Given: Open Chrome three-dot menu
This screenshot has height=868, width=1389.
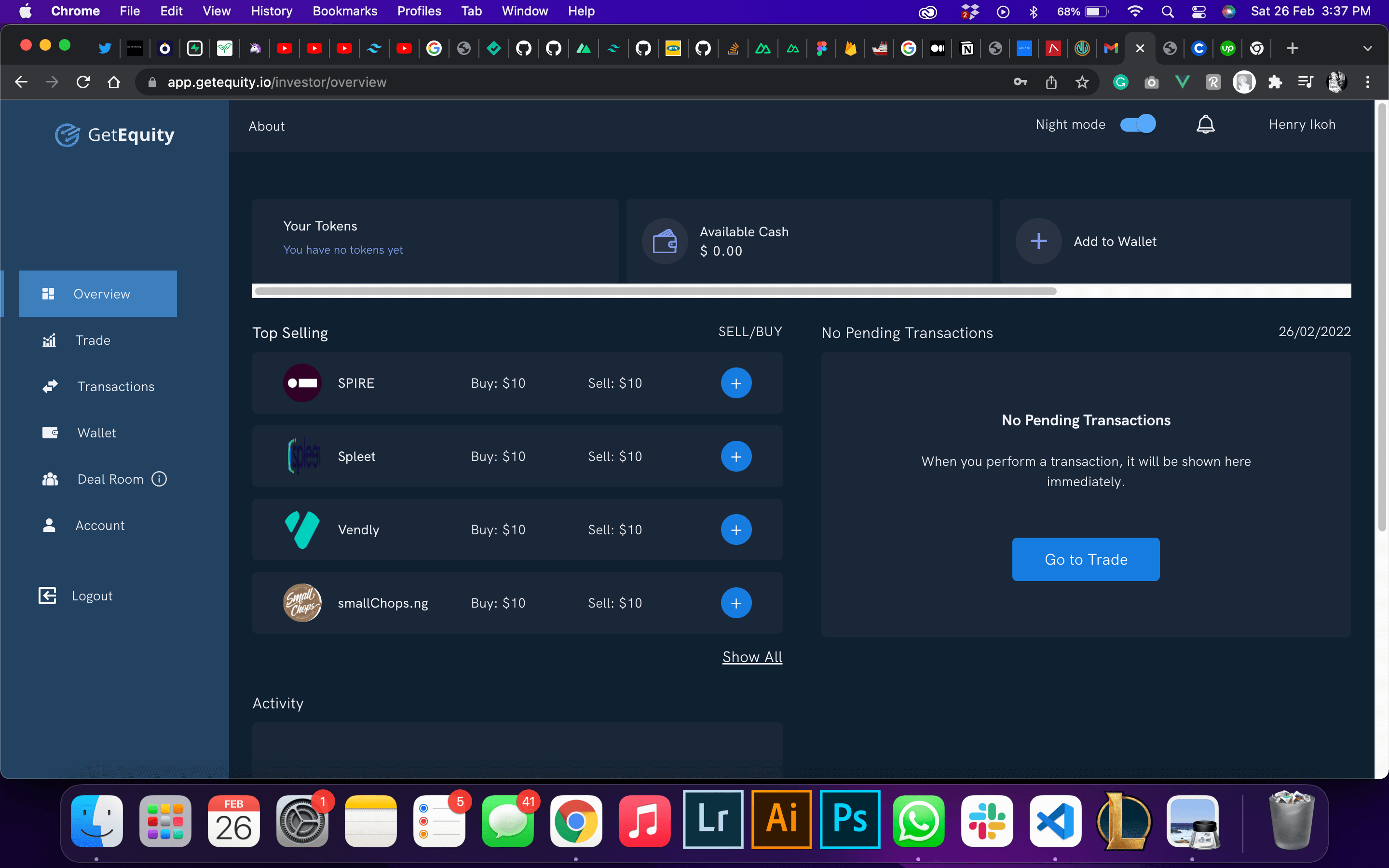Looking at the screenshot, I should pos(1368,82).
